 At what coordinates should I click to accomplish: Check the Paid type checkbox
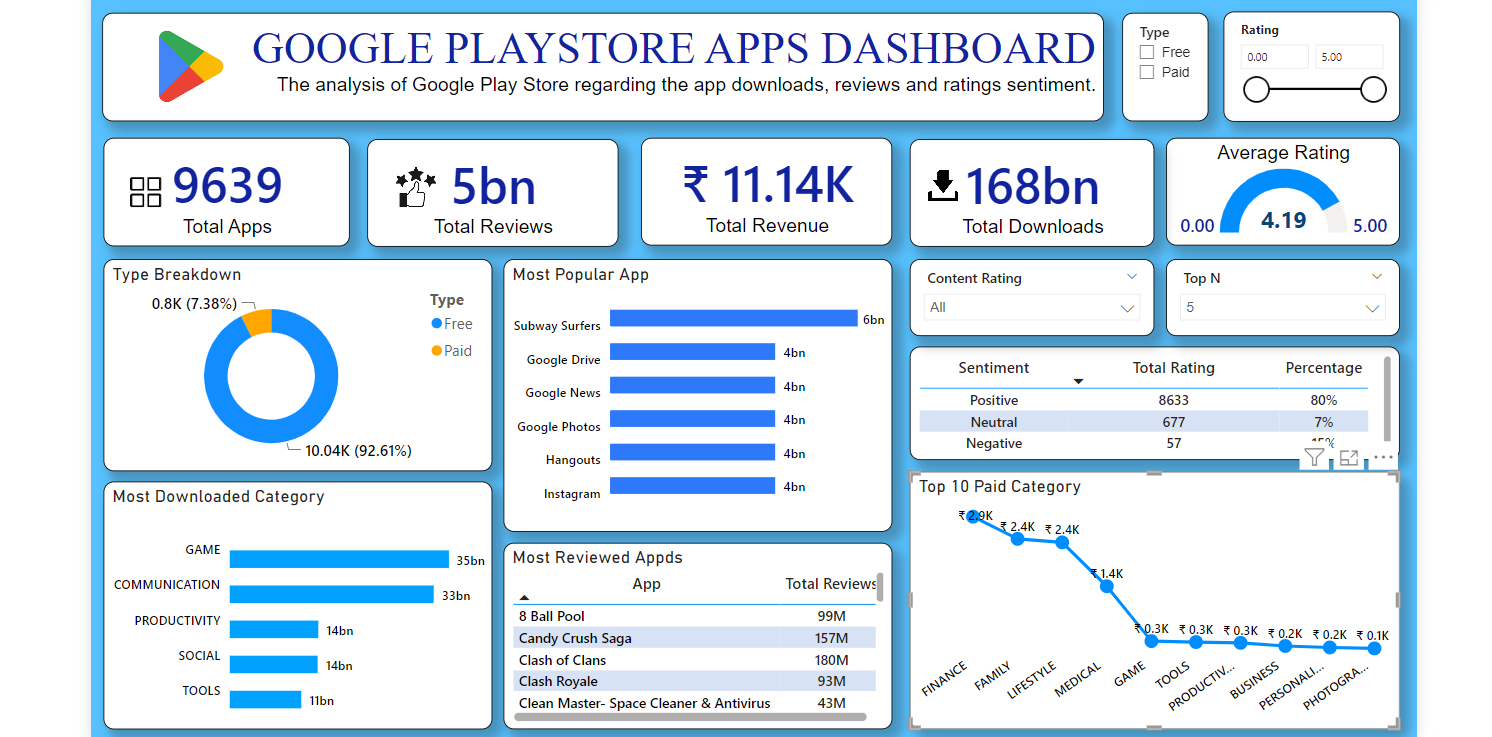1147,72
